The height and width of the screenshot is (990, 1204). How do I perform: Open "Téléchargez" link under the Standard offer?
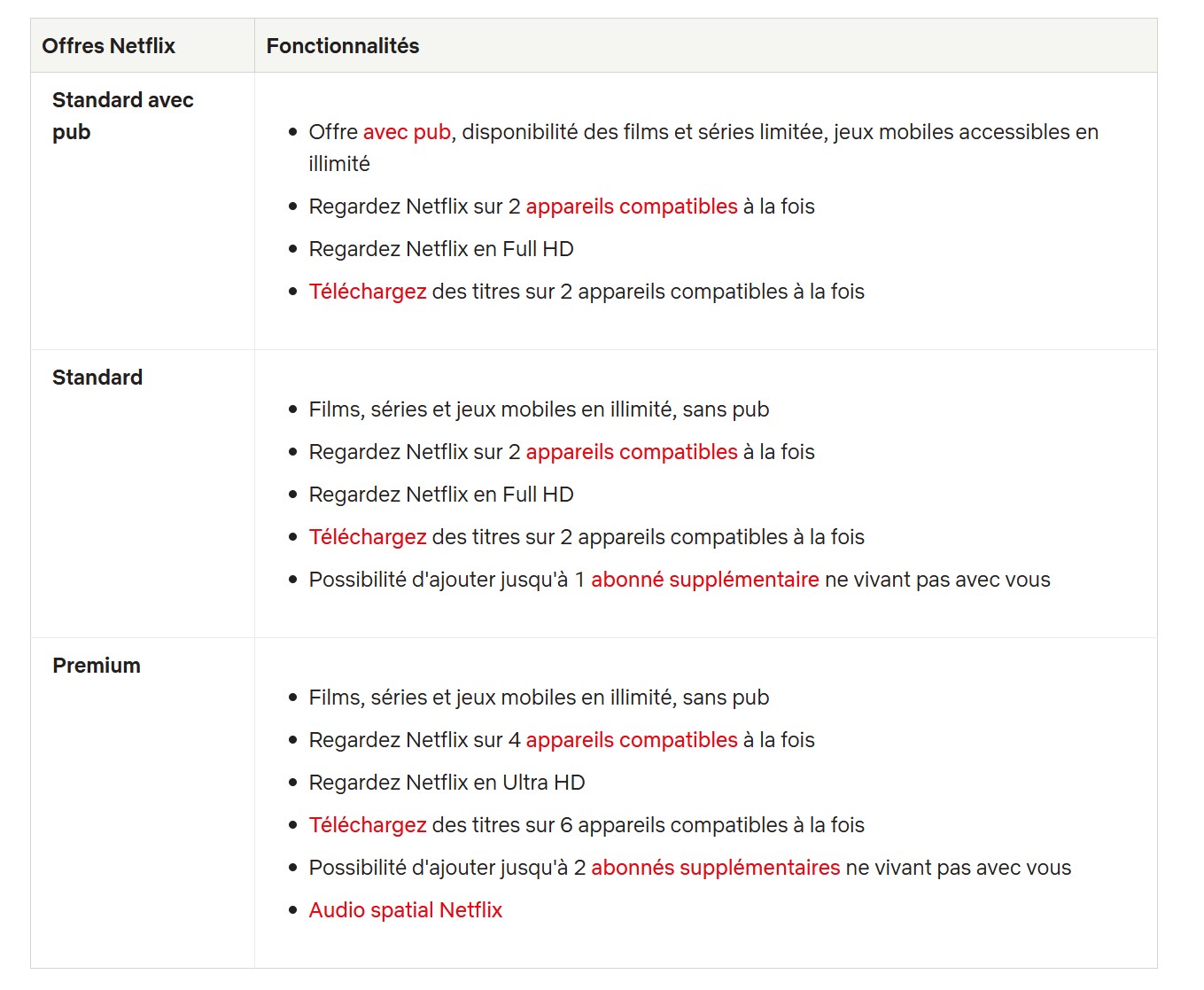click(368, 537)
